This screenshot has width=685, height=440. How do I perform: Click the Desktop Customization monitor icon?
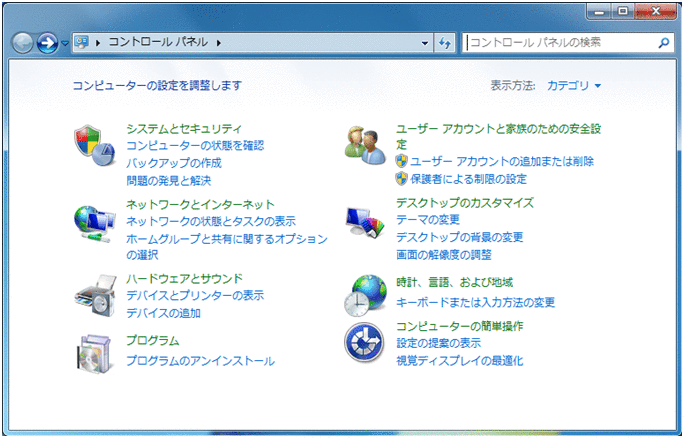[365, 222]
